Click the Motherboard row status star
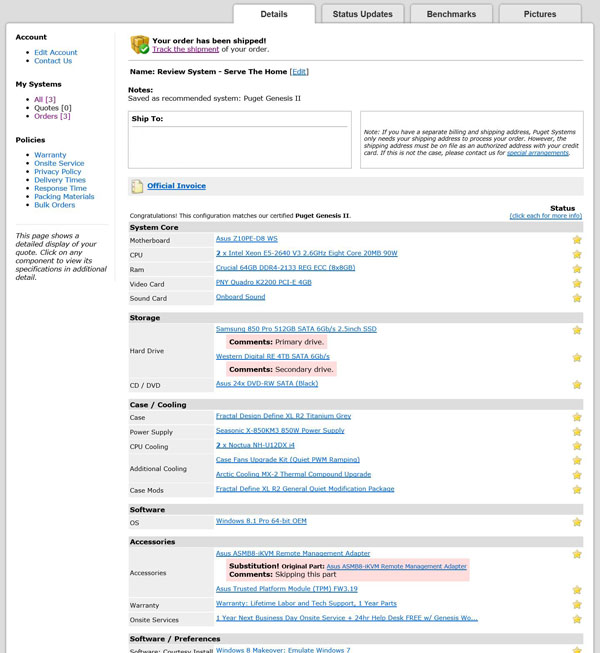 point(577,239)
